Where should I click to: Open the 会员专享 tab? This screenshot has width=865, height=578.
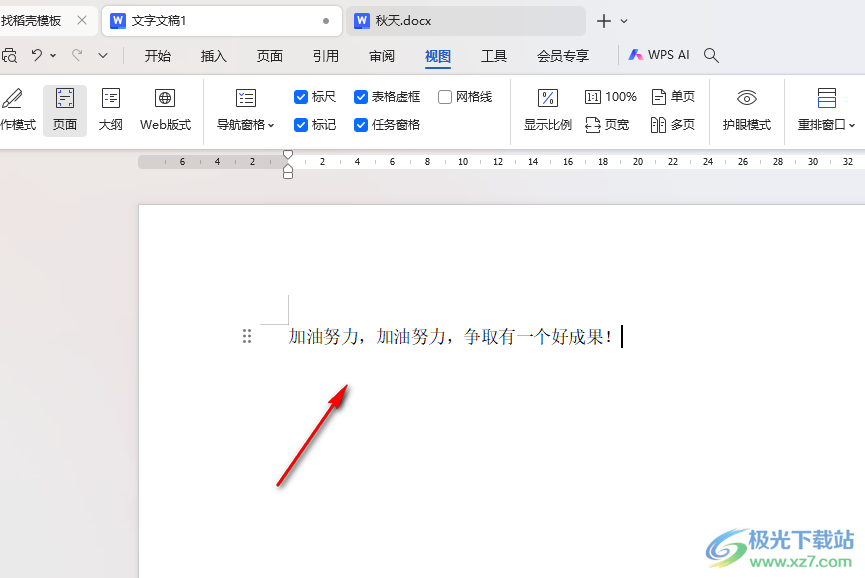coord(563,56)
